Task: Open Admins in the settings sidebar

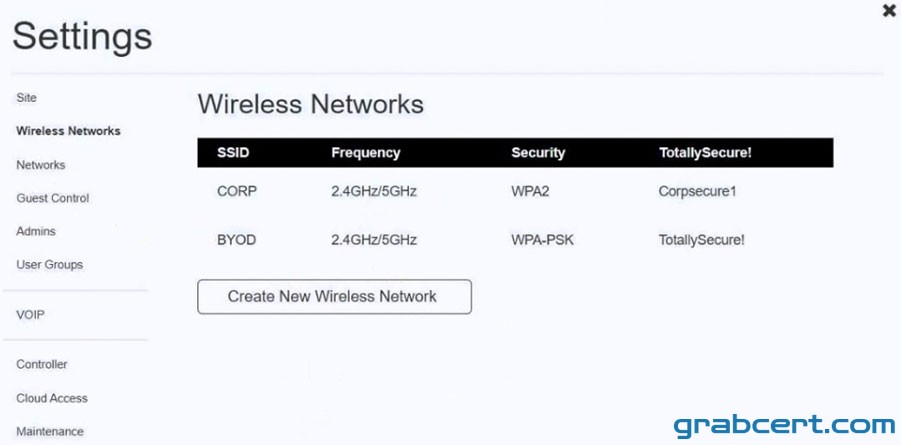Action: [36, 231]
